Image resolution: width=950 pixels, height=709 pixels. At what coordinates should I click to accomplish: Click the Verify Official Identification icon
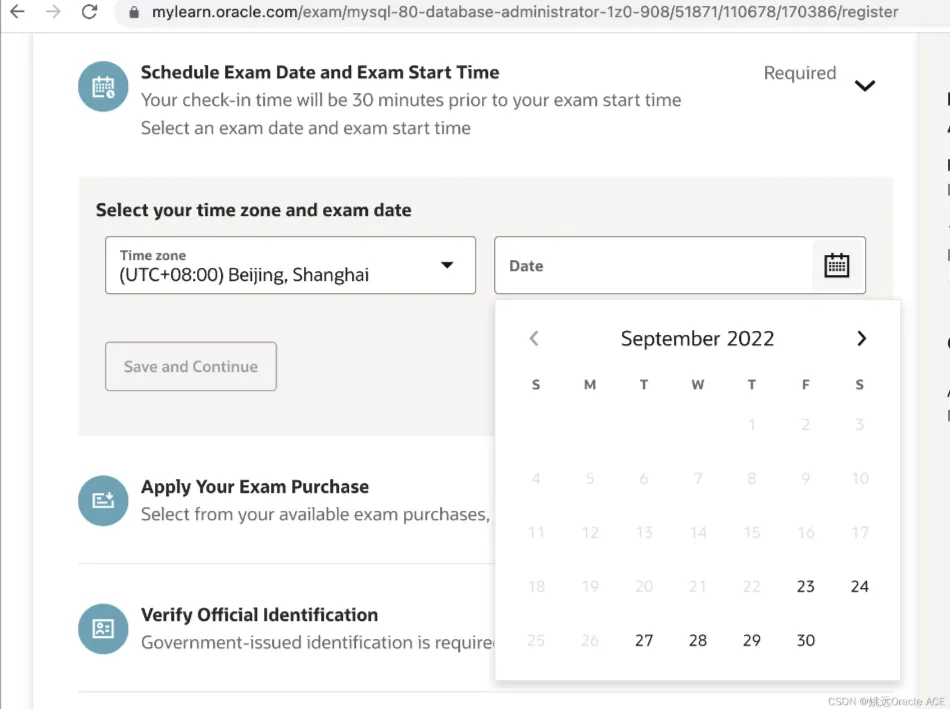click(x=103, y=628)
